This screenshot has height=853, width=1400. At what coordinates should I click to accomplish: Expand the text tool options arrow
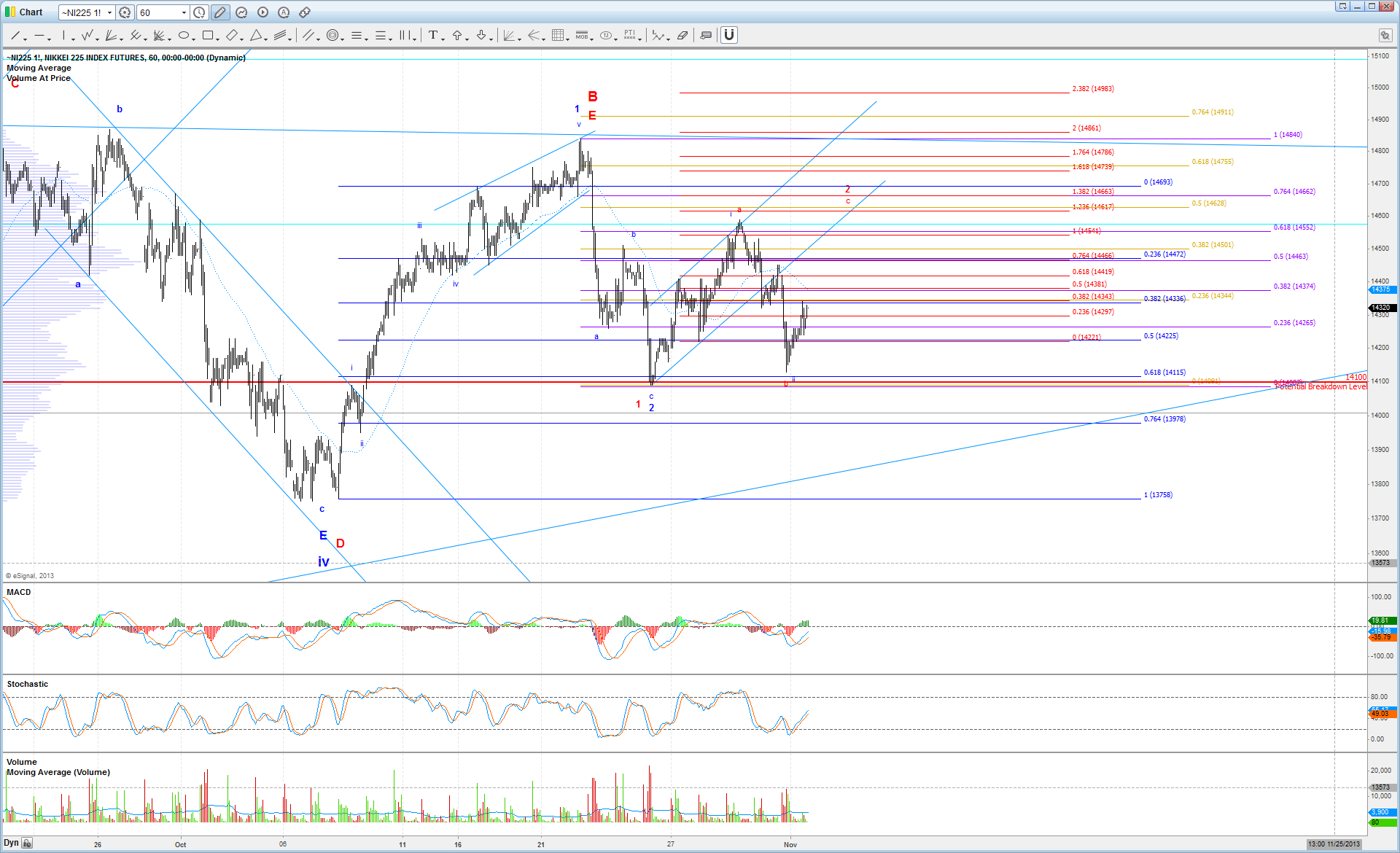pos(443,39)
